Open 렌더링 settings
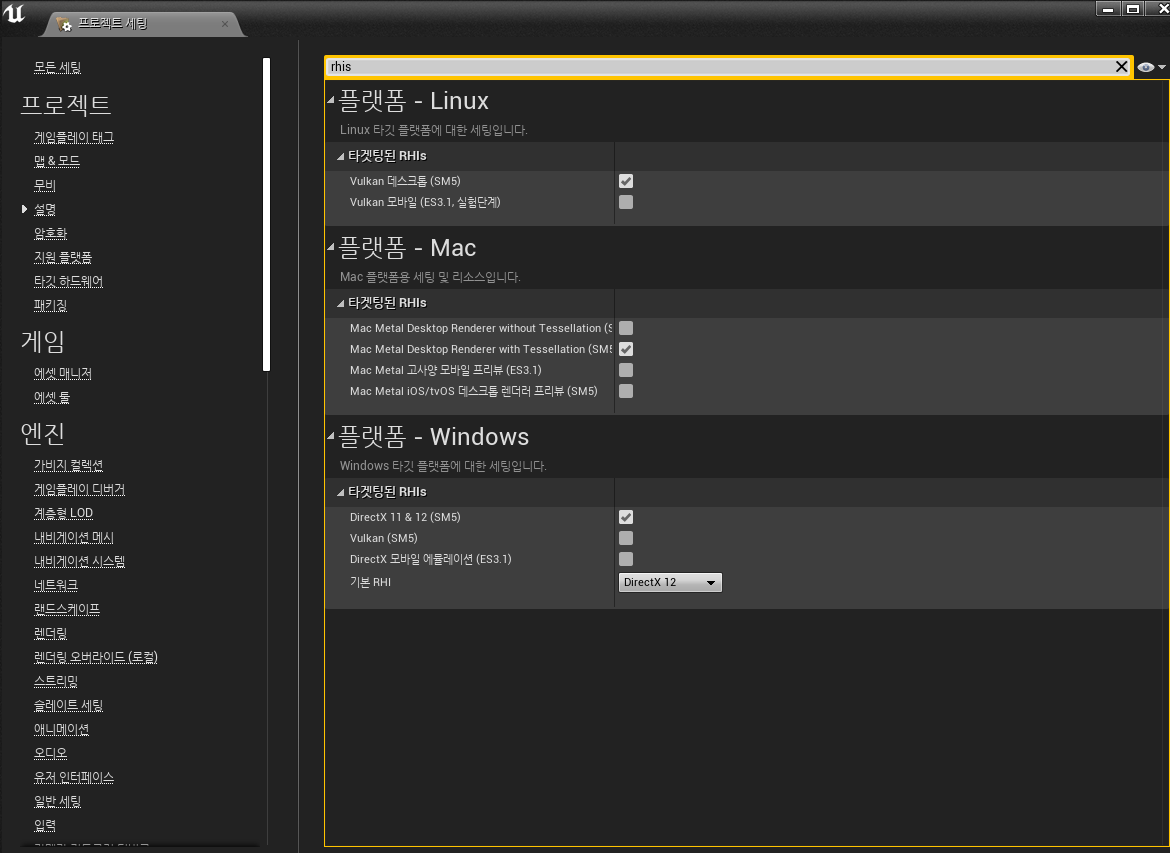Image resolution: width=1170 pixels, height=853 pixels. tap(50, 633)
